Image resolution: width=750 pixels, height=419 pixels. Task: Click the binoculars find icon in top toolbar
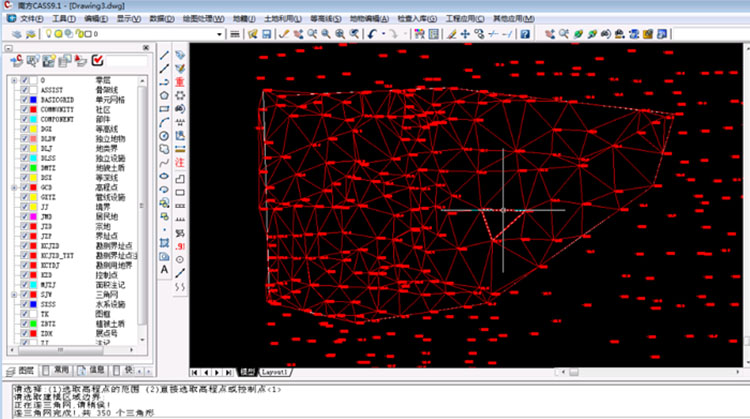click(x=606, y=34)
